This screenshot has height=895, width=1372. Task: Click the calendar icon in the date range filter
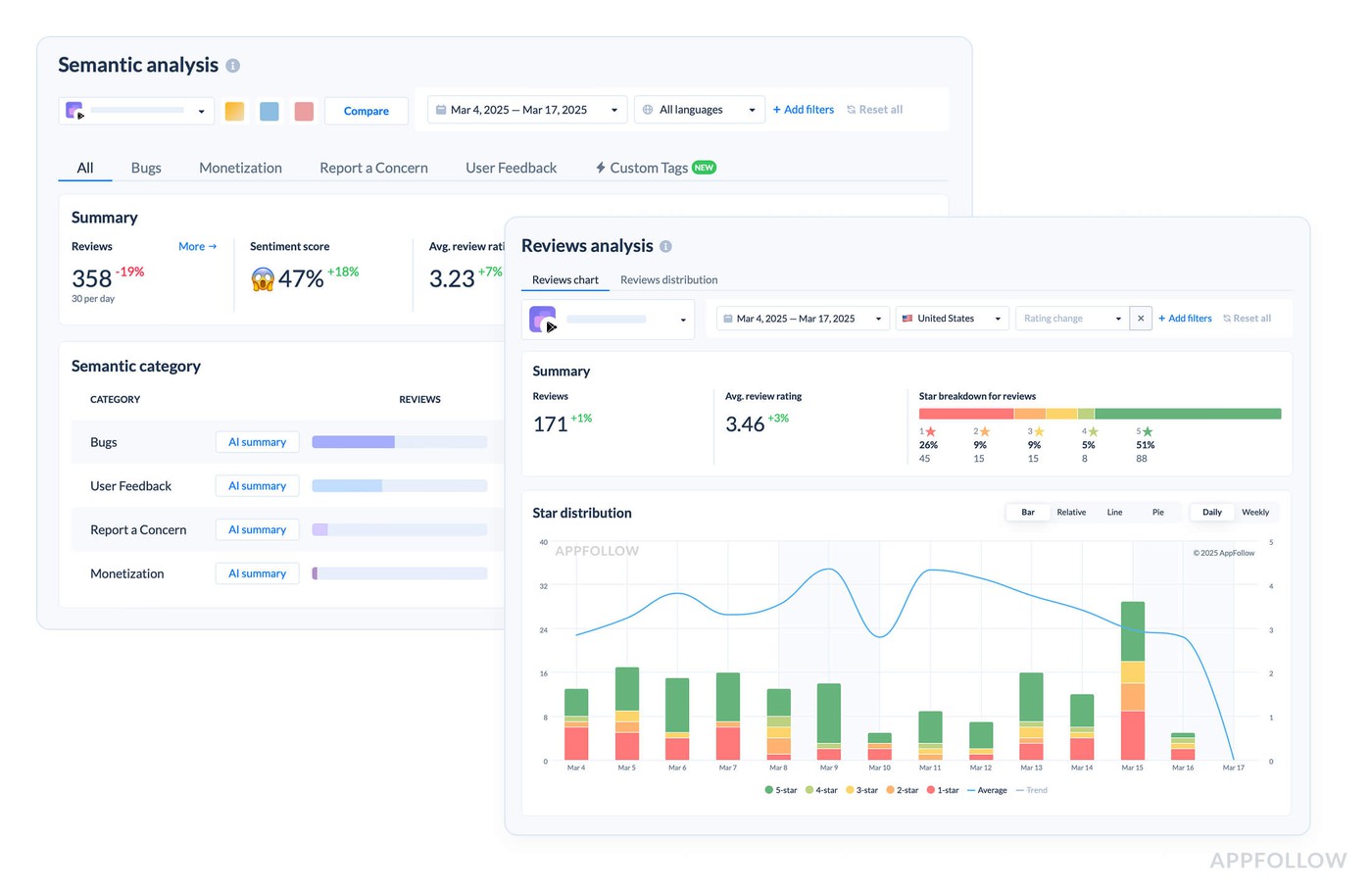click(x=441, y=109)
